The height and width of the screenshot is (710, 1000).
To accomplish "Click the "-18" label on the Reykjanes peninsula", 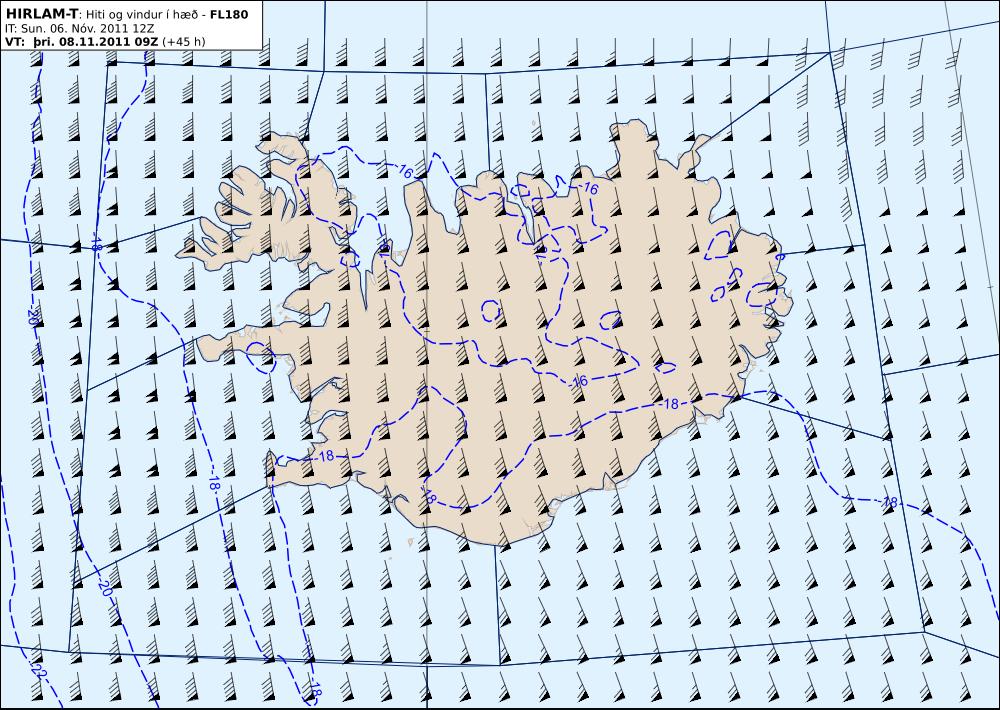I will 325,455.
